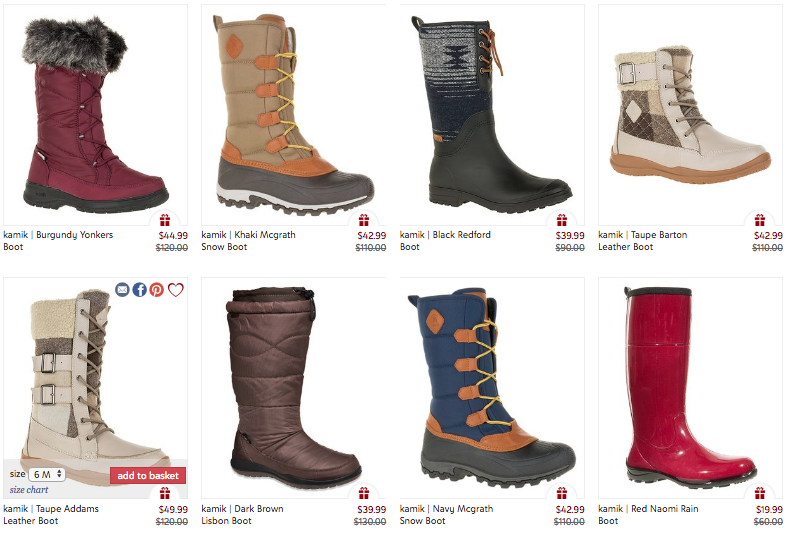Click gift icon under Black Redford Boot
Image resolution: width=788 pixels, height=546 pixels.
click(x=562, y=220)
